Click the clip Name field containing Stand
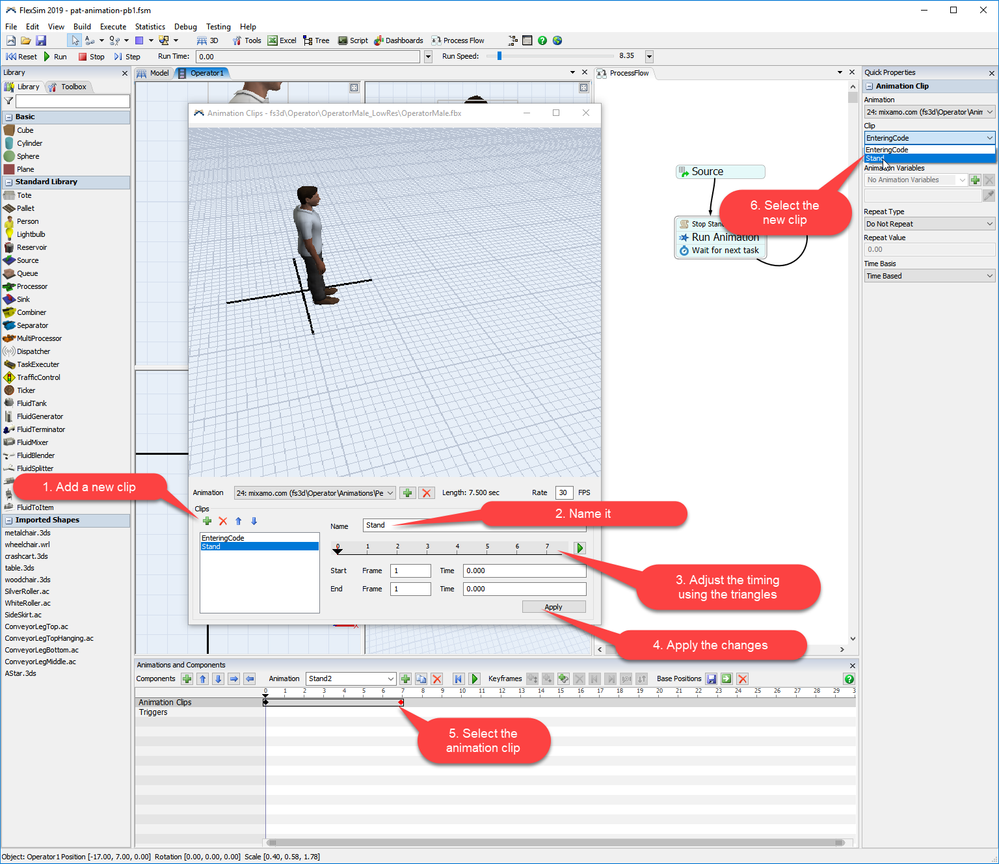Image resolution: width=999 pixels, height=864 pixels. pos(474,526)
